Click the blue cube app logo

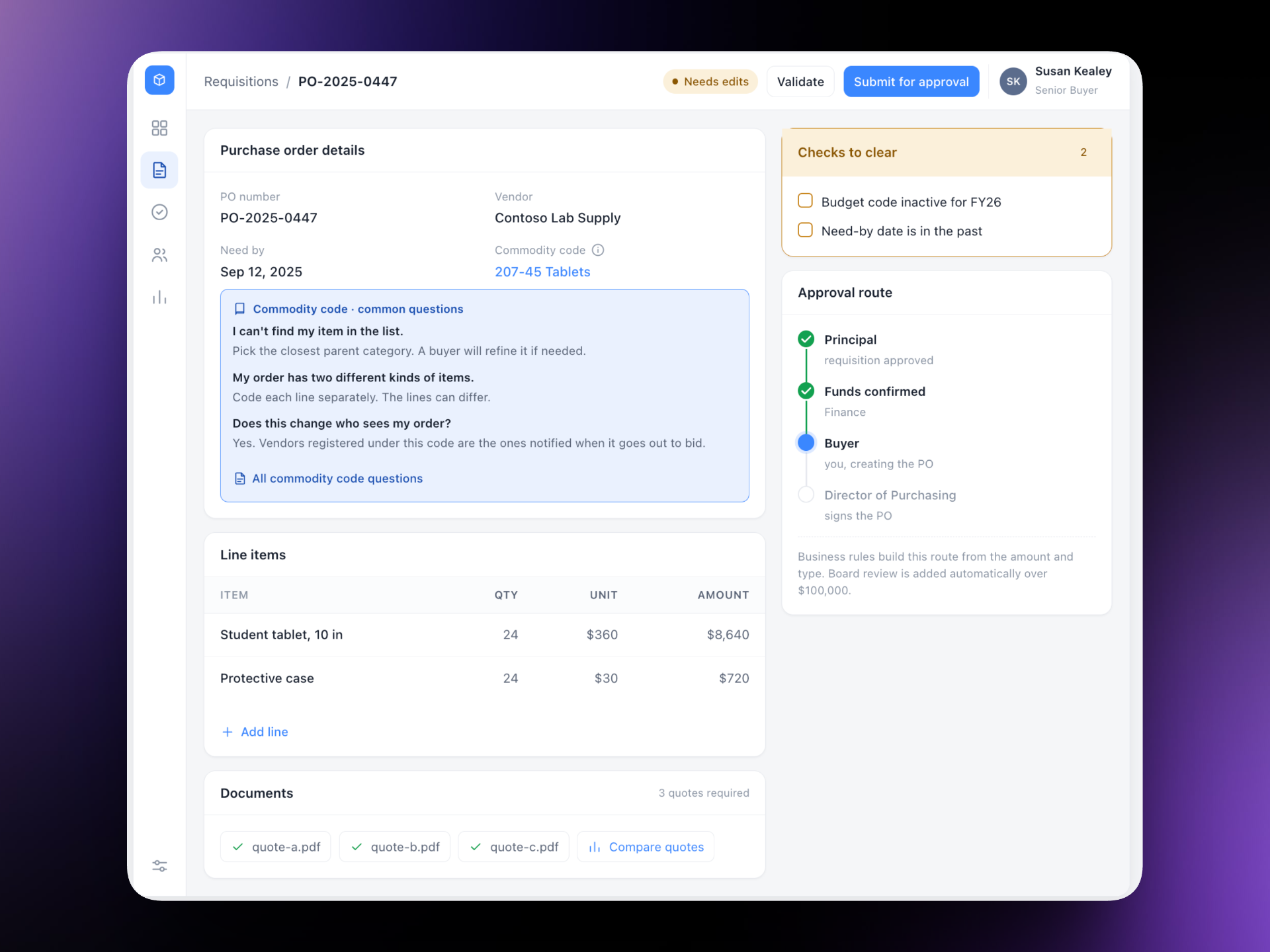pyautogui.click(x=159, y=80)
